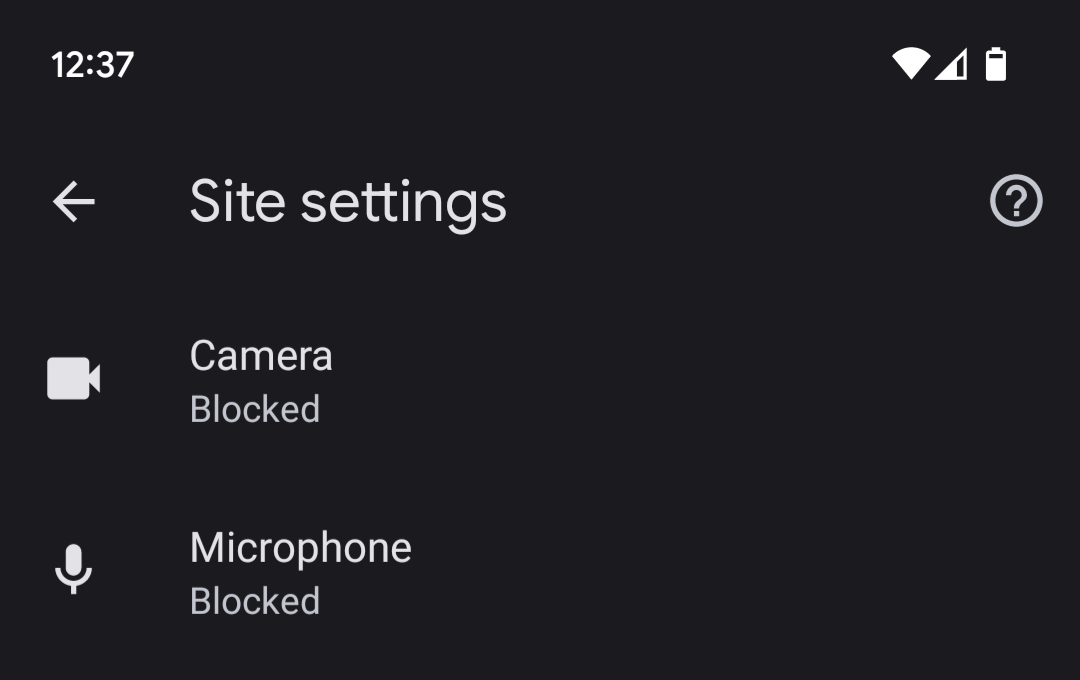Tap the back arrow to leave Site settings
The height and width of the screenshot is (680, 1080).
pos(74,202)
